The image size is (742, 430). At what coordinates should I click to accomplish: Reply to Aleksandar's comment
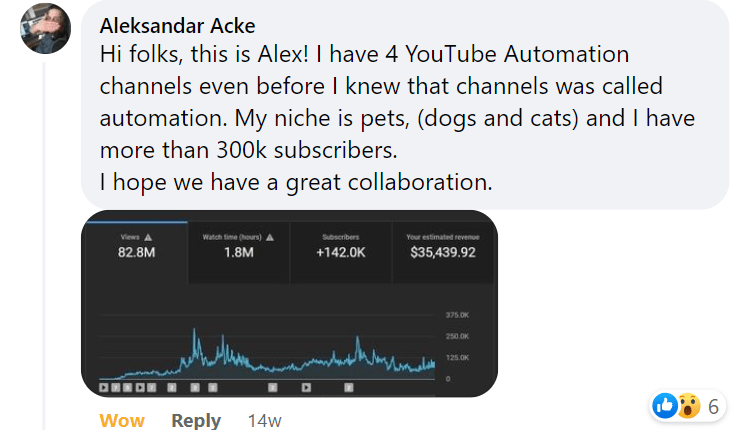(196, 420)
